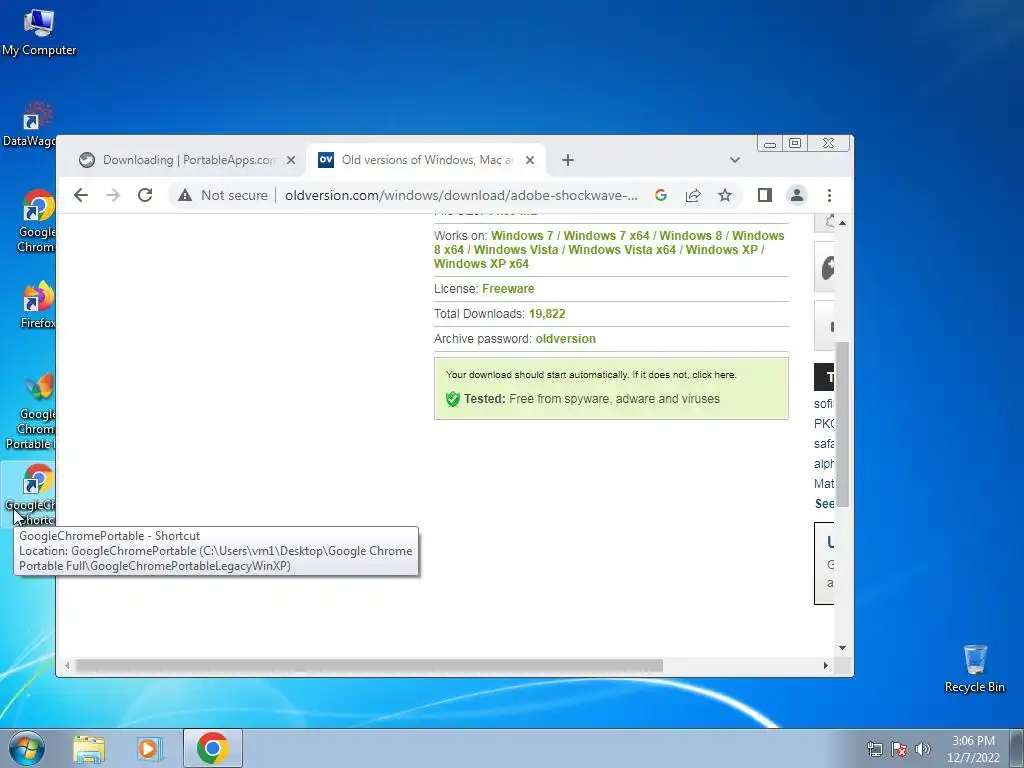Image resolution: width=1024 pixels, height=768 pixels.
Task: Select the GoogleChromePortable Shortcut icon
Action: [30, 494]
